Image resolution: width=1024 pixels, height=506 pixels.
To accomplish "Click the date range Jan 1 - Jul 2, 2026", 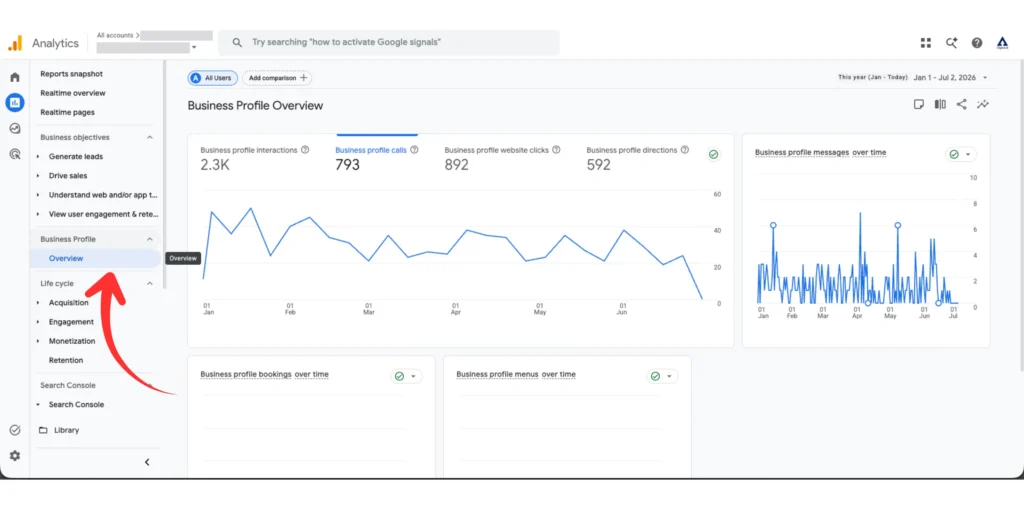I will click(x=944, y=78).
